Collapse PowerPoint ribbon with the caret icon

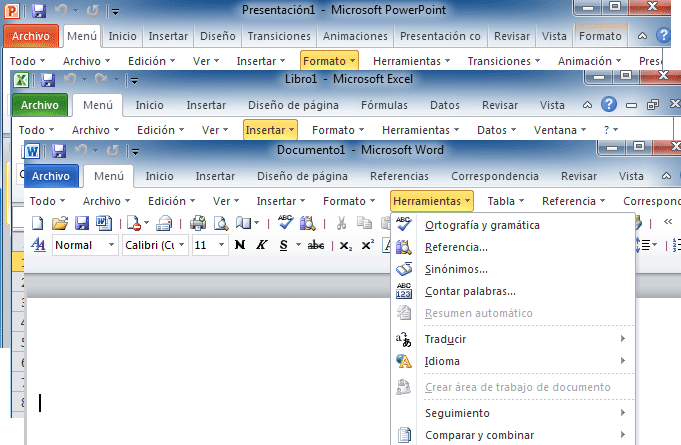[x=642, y=36]
